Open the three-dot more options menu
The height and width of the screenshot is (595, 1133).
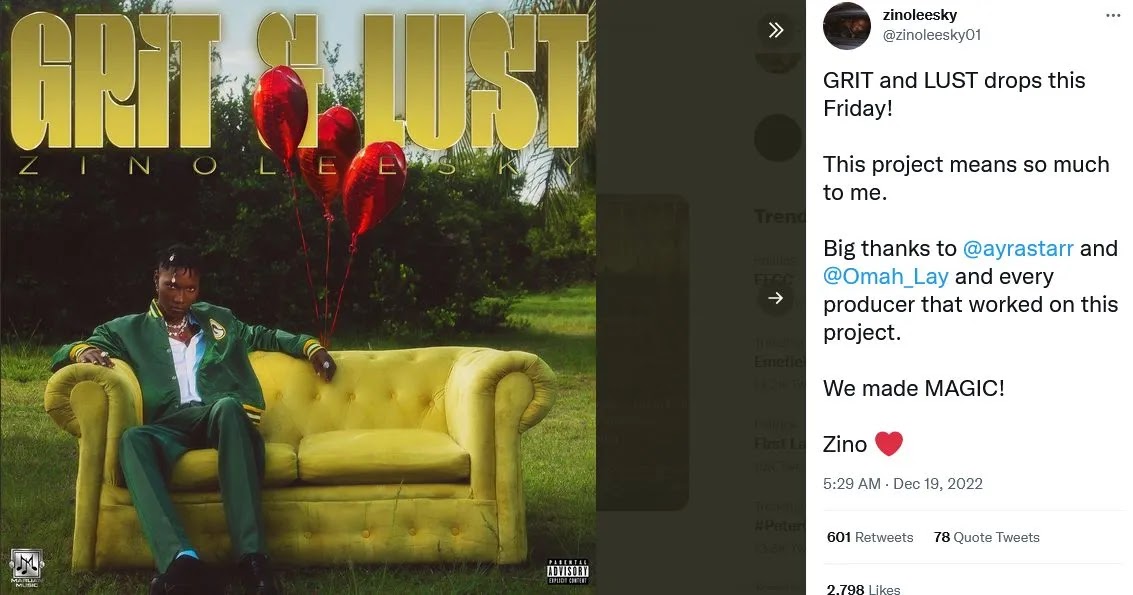pos(1113,16)
